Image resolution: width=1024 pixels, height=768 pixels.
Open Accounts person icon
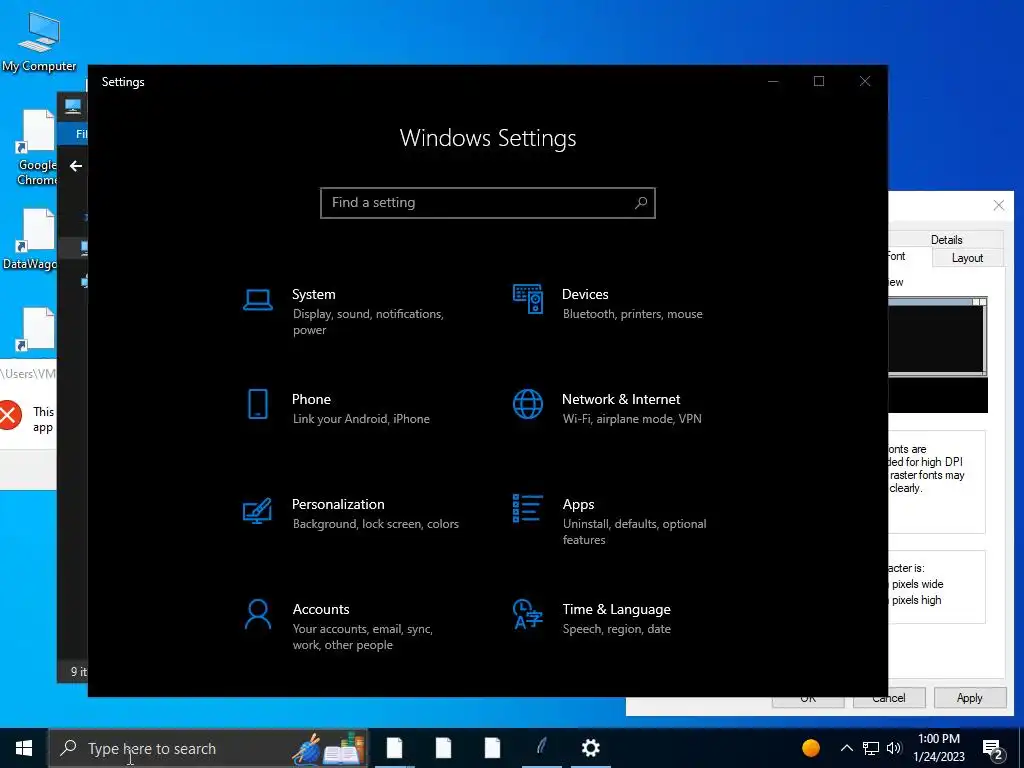point(258,615)
